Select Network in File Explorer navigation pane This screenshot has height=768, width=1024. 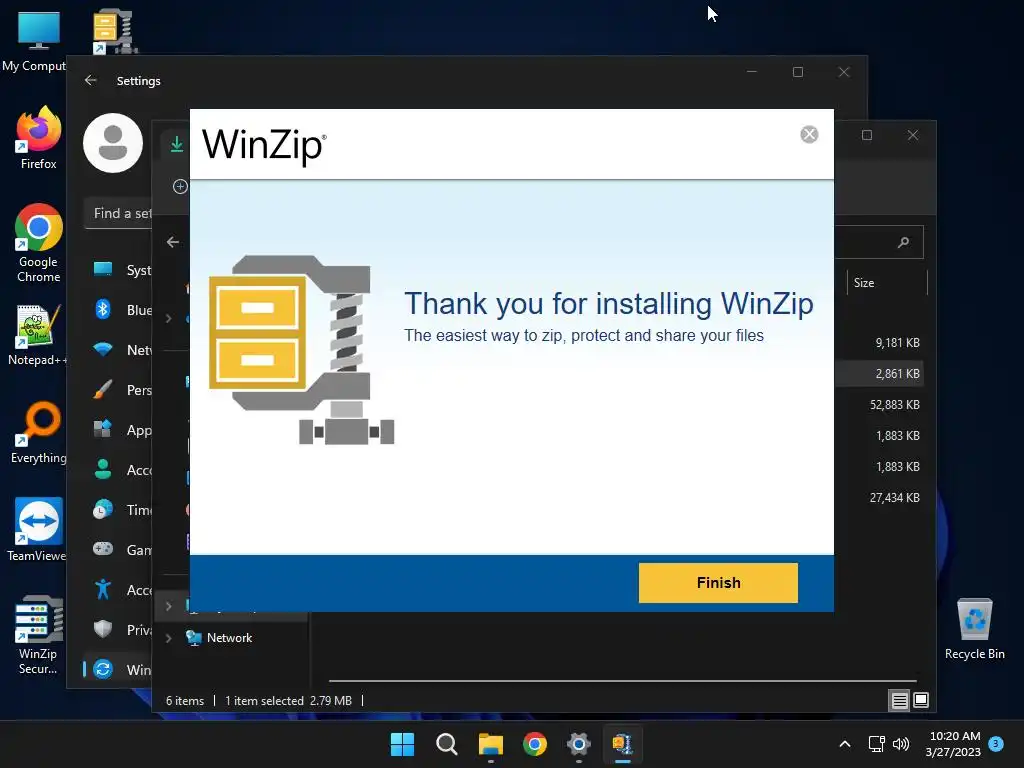(229, 638)
